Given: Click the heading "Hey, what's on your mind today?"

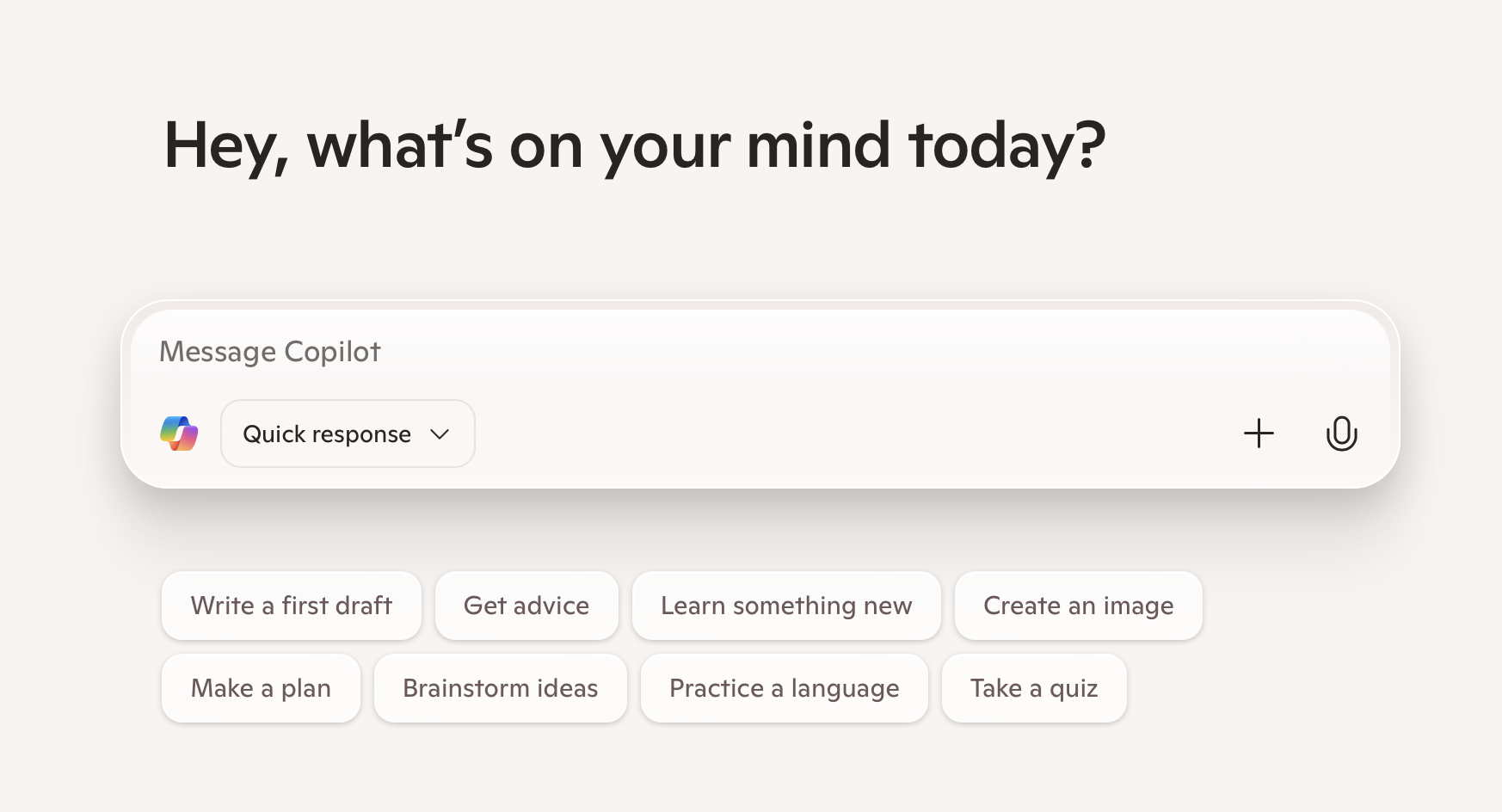Looking at the screenshot, I should click(x=634, y=145).
